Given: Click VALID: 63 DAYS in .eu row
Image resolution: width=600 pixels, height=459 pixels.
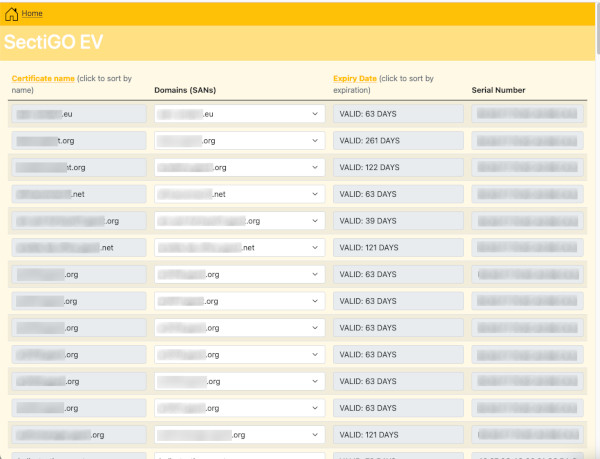Looking at the screenshot, I should (398, 114).
